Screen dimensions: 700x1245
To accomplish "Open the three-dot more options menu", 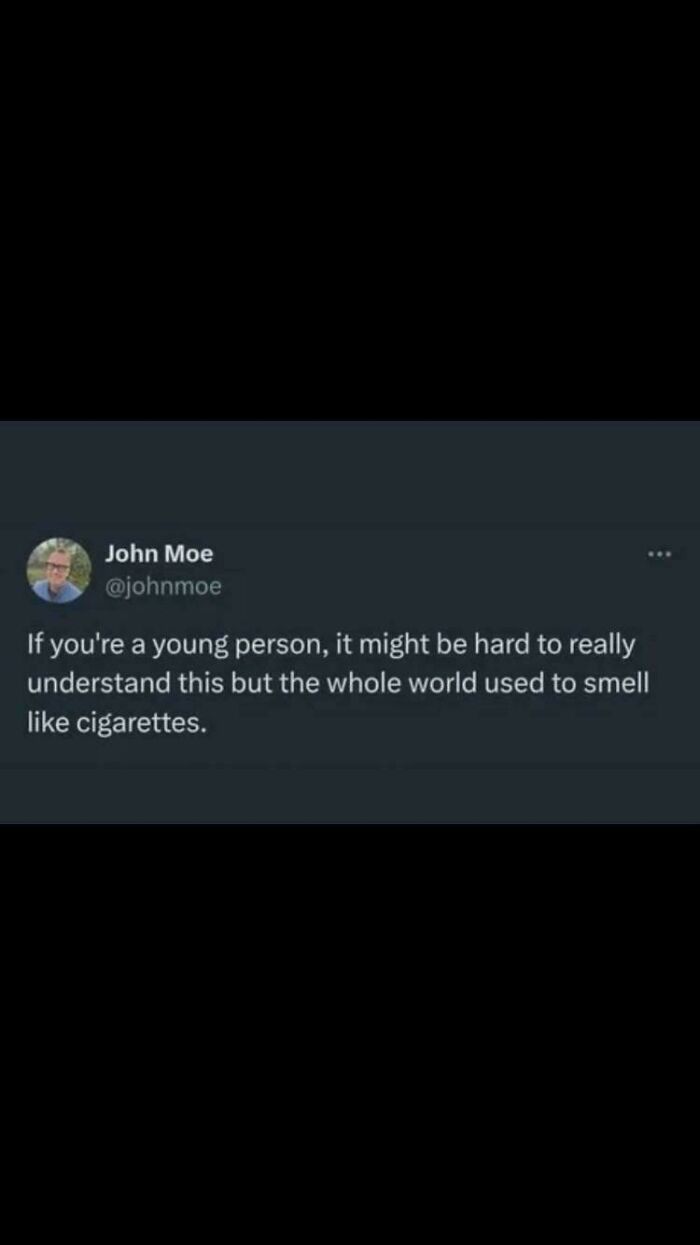I will 659,554.
